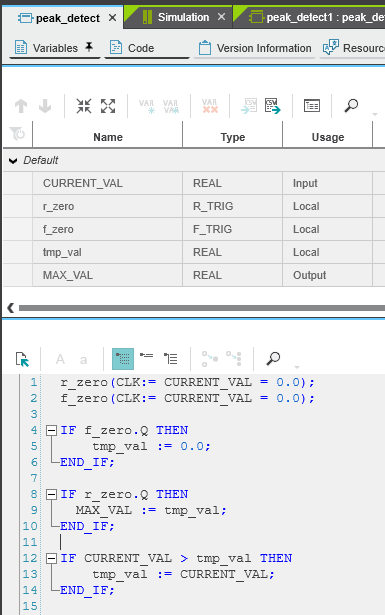Sort by the Name column header
This screenshot has width=385, height=615.
tap(108, 137)
